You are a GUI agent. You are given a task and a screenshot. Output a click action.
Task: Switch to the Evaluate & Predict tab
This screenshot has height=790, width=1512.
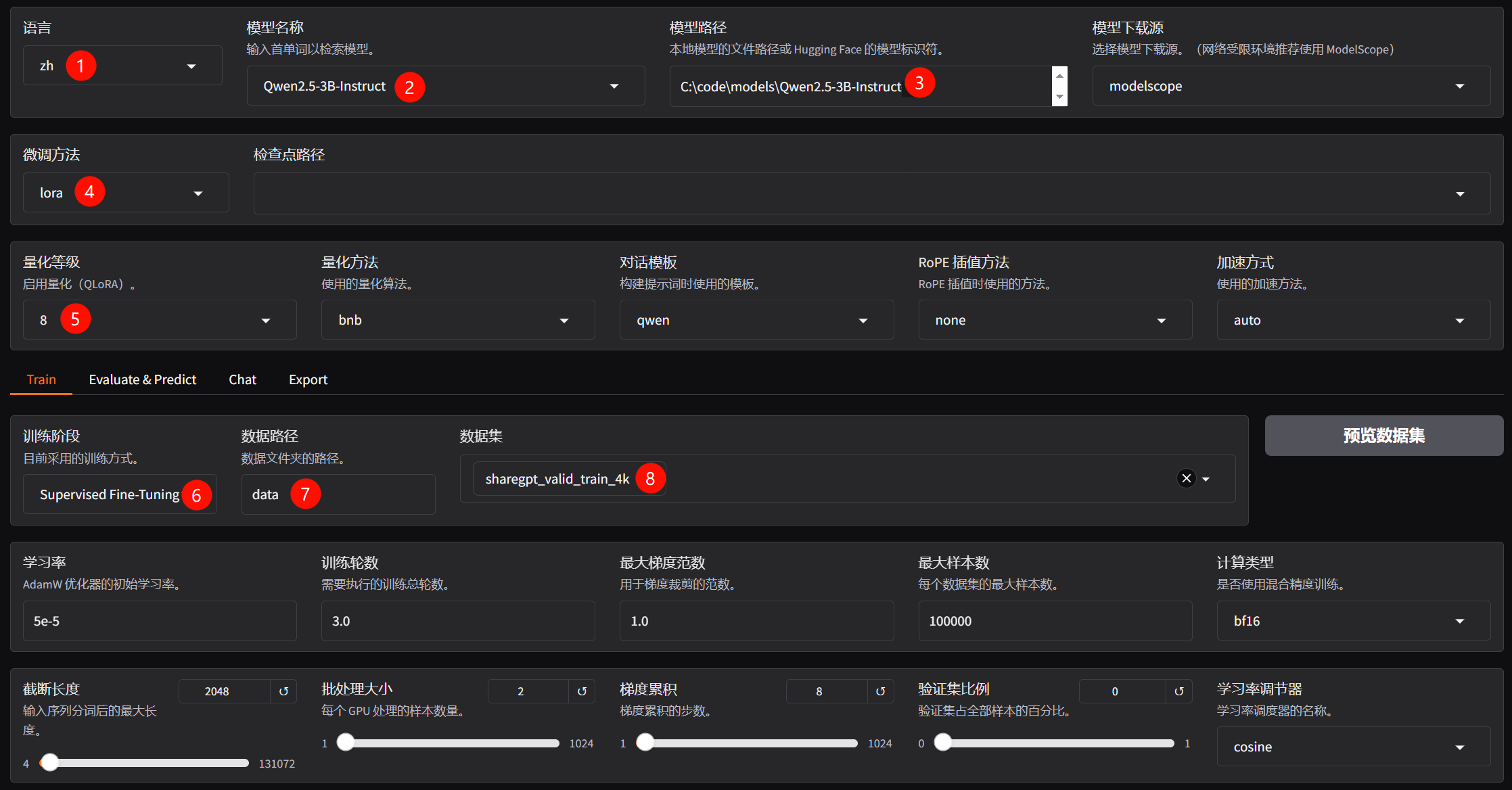coord(142,379)
